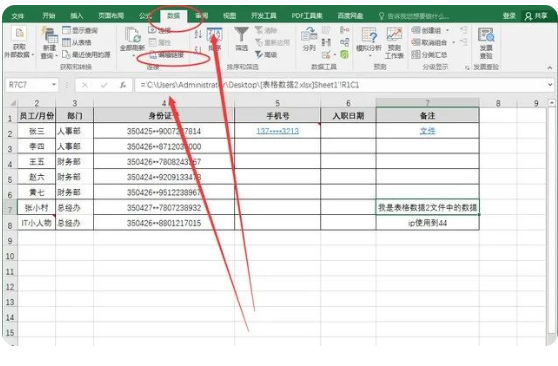Click the 筛选 filter funnel icon
The width and height of the screenshot is (558, 366).
pyautogui.click(x=241, y=35)
